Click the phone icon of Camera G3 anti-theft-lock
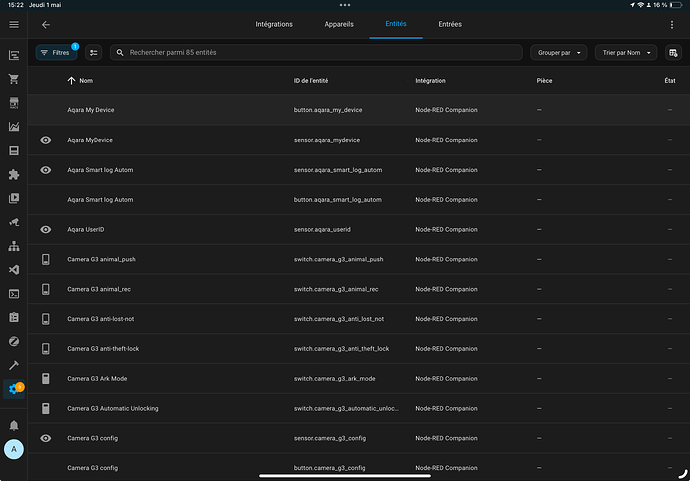Image resolution: width=690 pixels, height=481 pixels. tap(46, 349)
